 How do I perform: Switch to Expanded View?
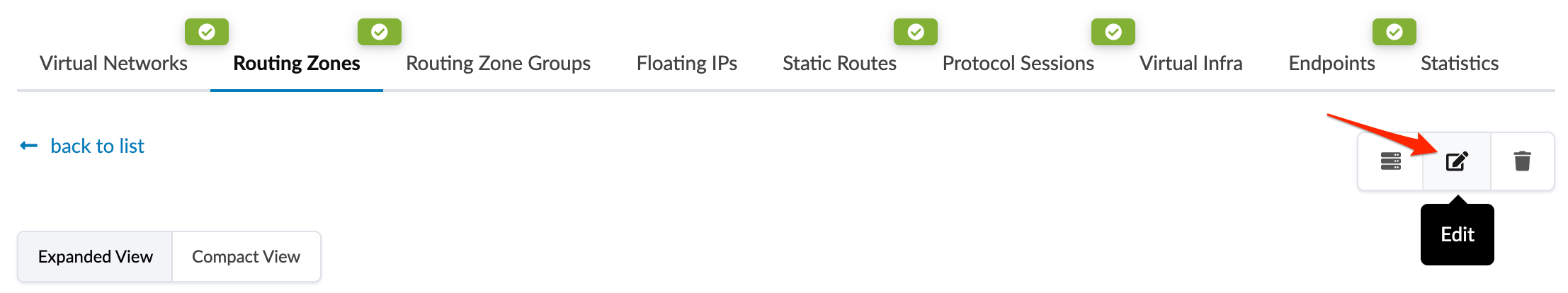[96, 256]
